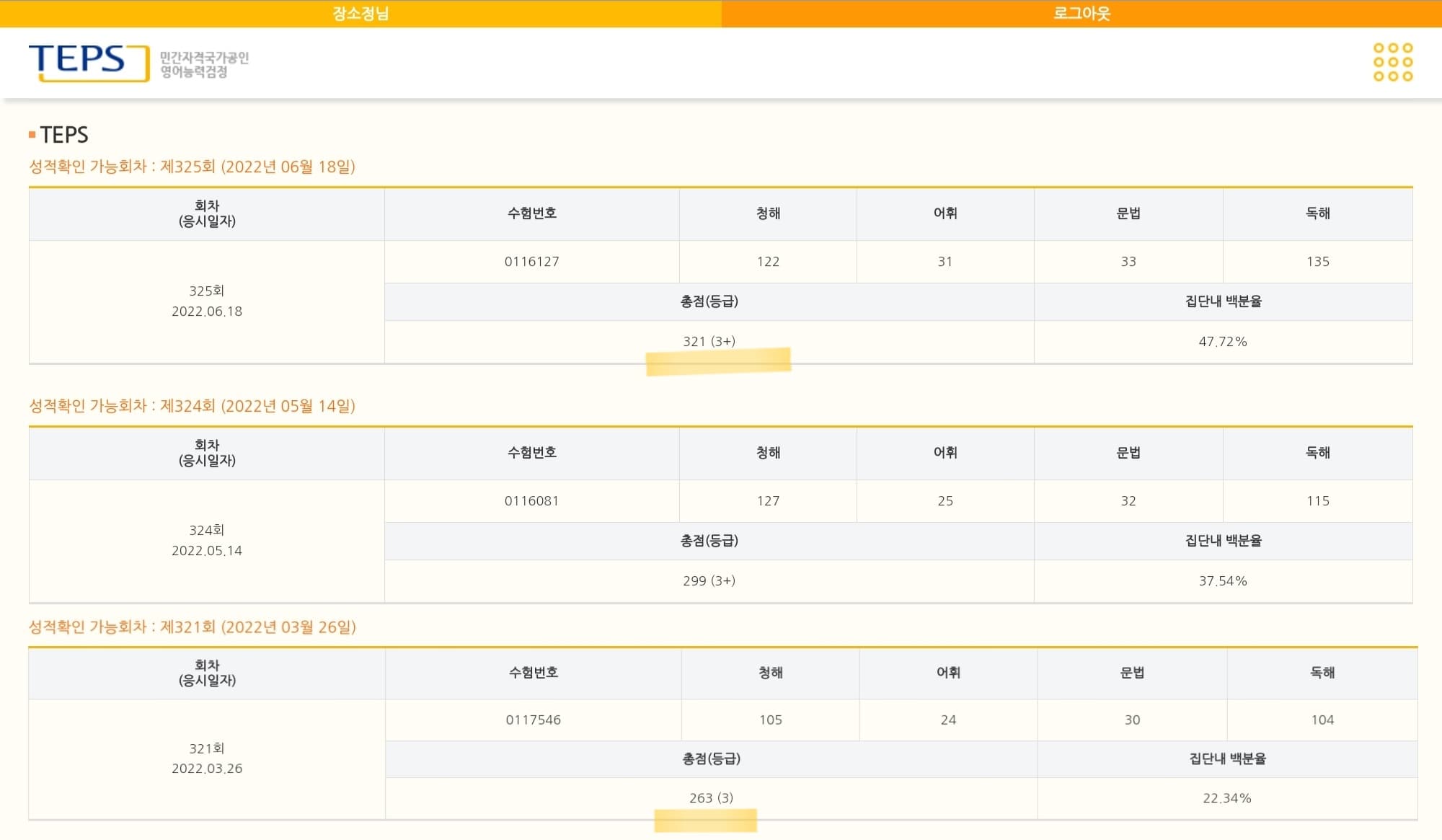Click reading score 115
Viewport: 1442px width, 840px height.
[x=1318, y=501]
